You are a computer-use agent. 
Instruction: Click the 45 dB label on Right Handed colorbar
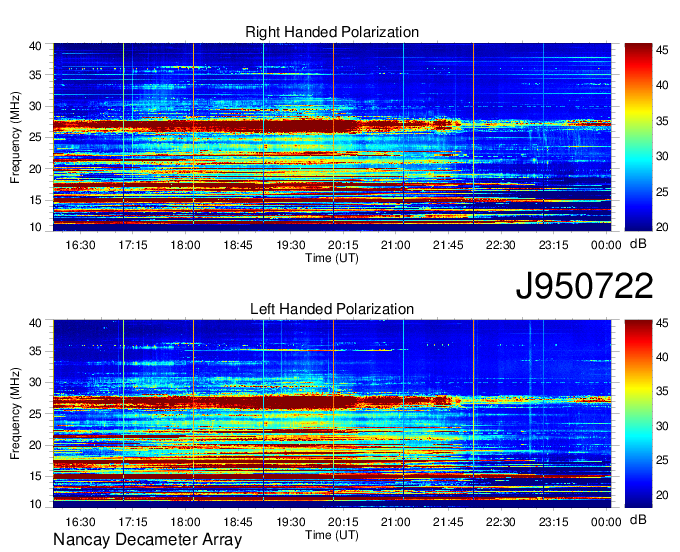(662, 50)
